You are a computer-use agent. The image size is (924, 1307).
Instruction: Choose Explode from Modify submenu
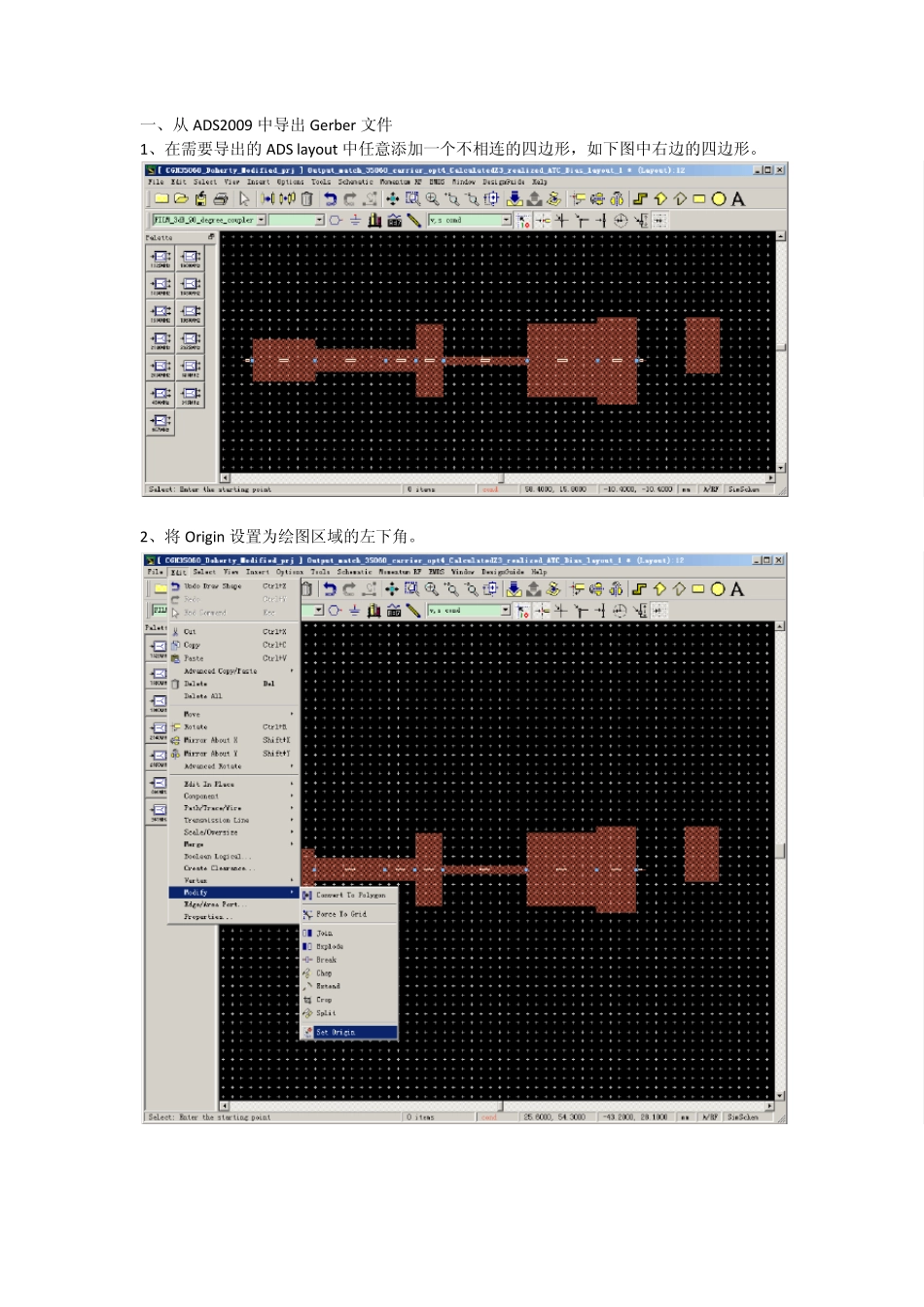click(349, 946)
